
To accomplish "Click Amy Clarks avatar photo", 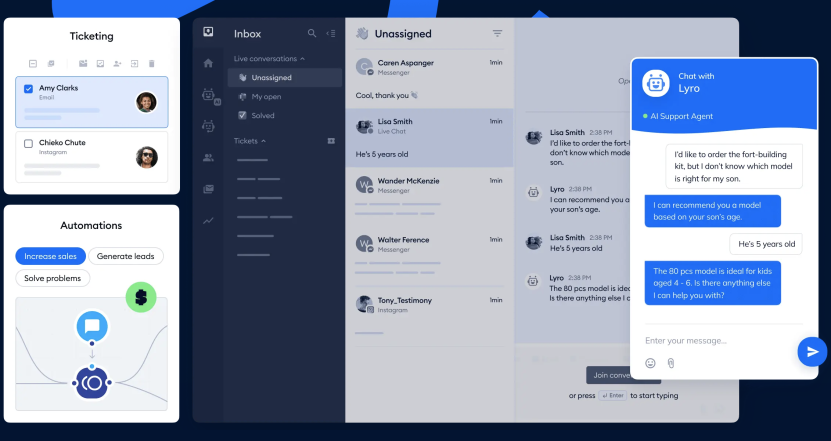I will (x=146, y=102).
